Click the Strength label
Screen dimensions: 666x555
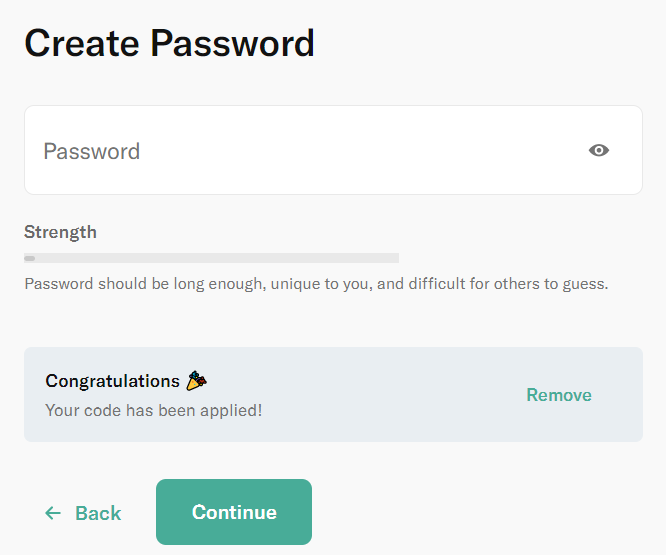click(60, 232)
